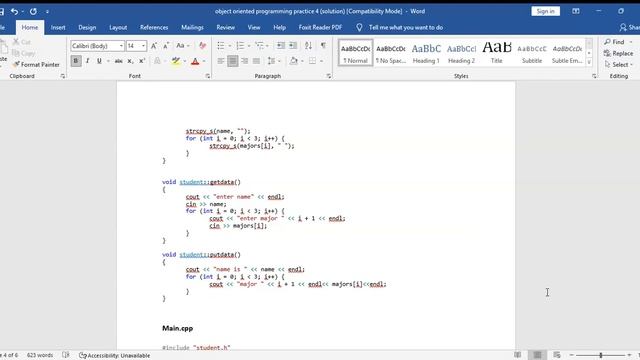Click the Format Painter tool
640x360 pixels.
(36, 64)
